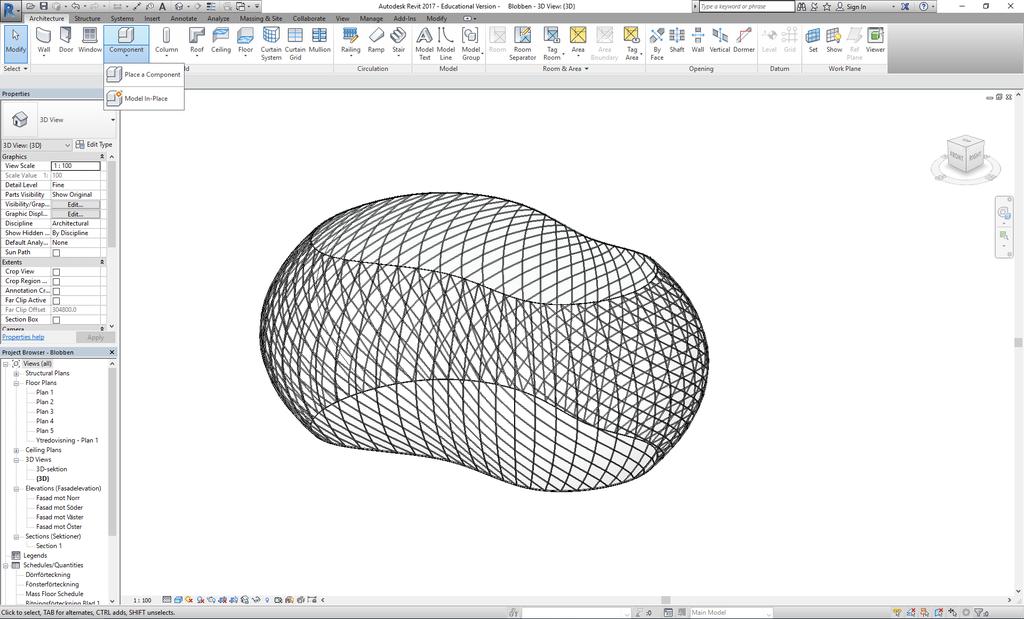
Task: Open the Properties help link
Action: click(23, 337)
